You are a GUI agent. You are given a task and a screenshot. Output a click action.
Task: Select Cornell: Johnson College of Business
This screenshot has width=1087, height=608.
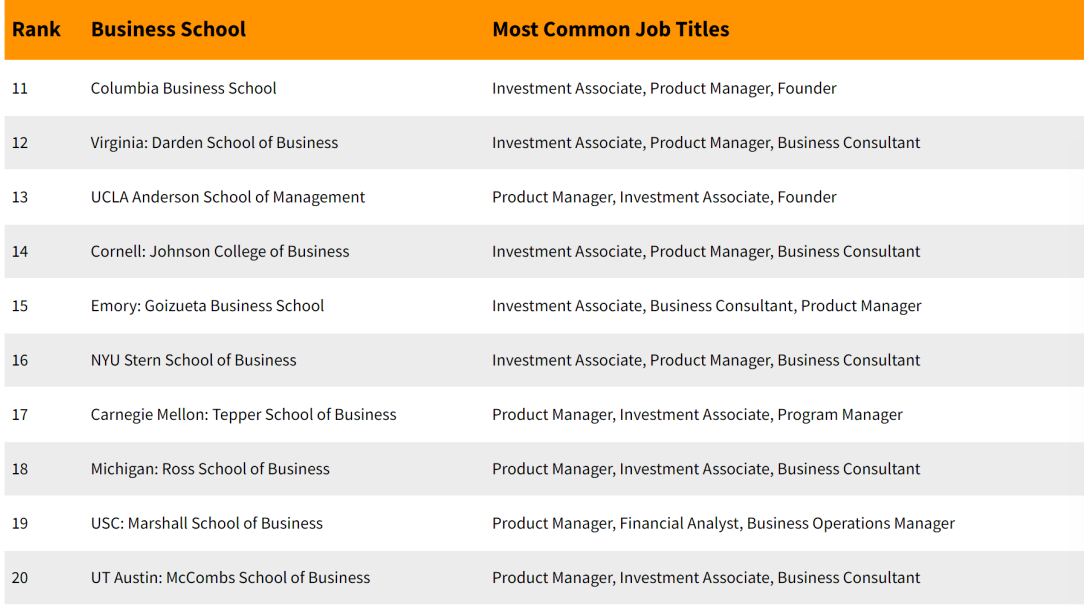click(220, 251)
